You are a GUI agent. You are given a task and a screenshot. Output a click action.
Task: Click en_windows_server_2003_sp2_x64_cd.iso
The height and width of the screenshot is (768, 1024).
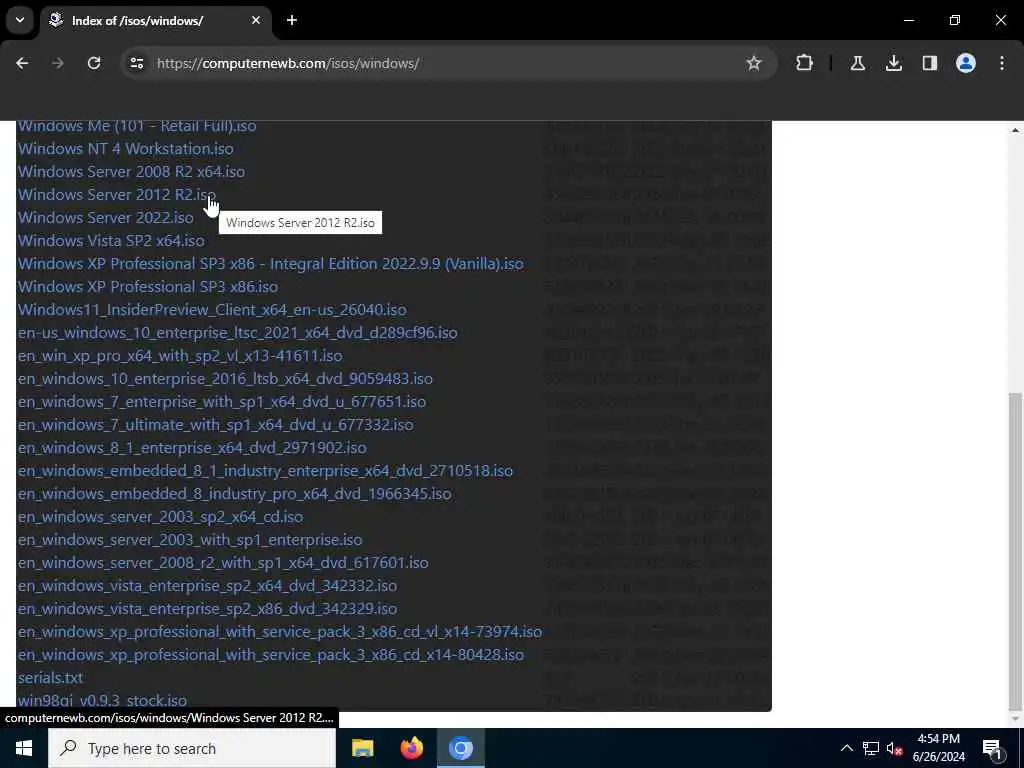pyautogui.click(x=160, y=517)
